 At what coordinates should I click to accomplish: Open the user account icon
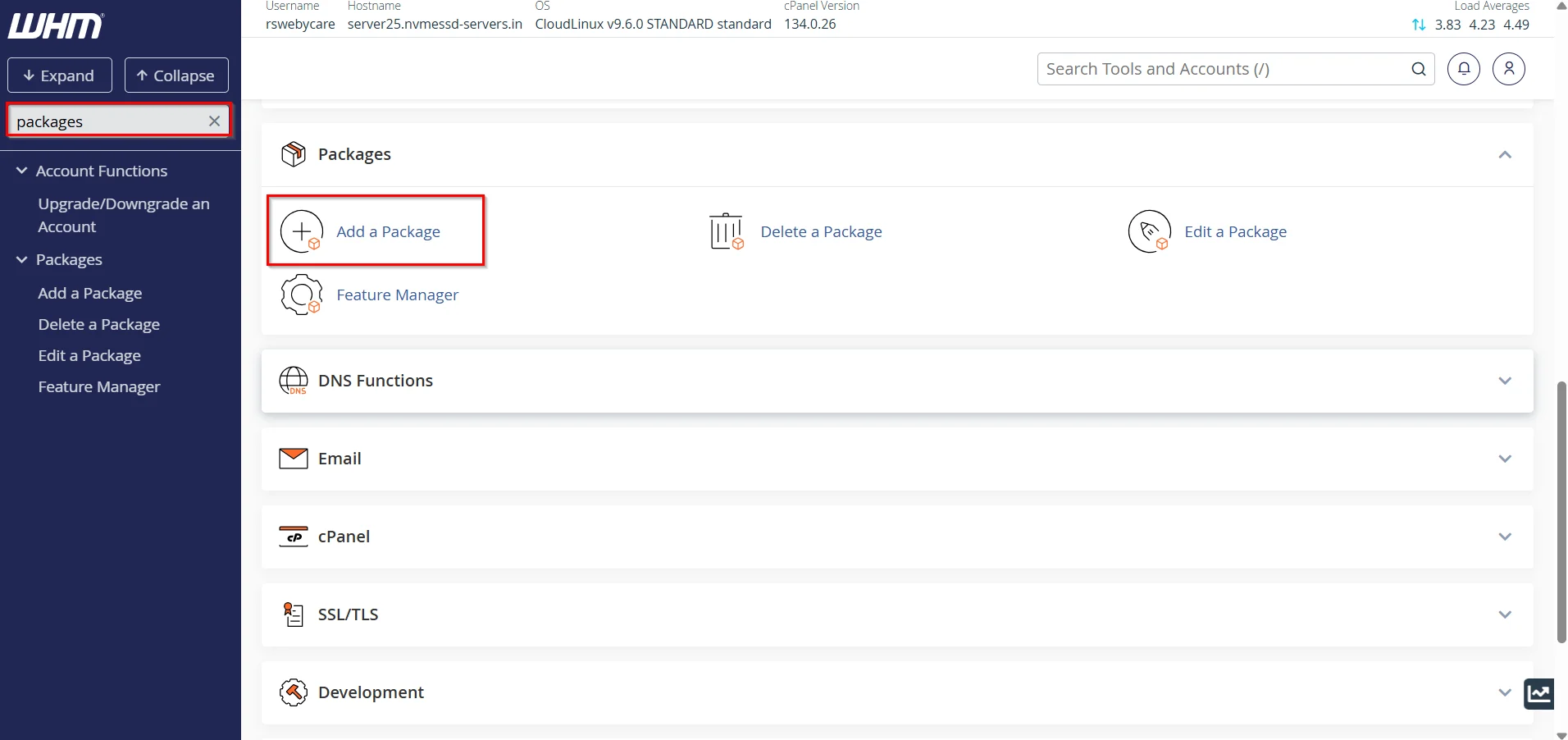[1509, 69]
